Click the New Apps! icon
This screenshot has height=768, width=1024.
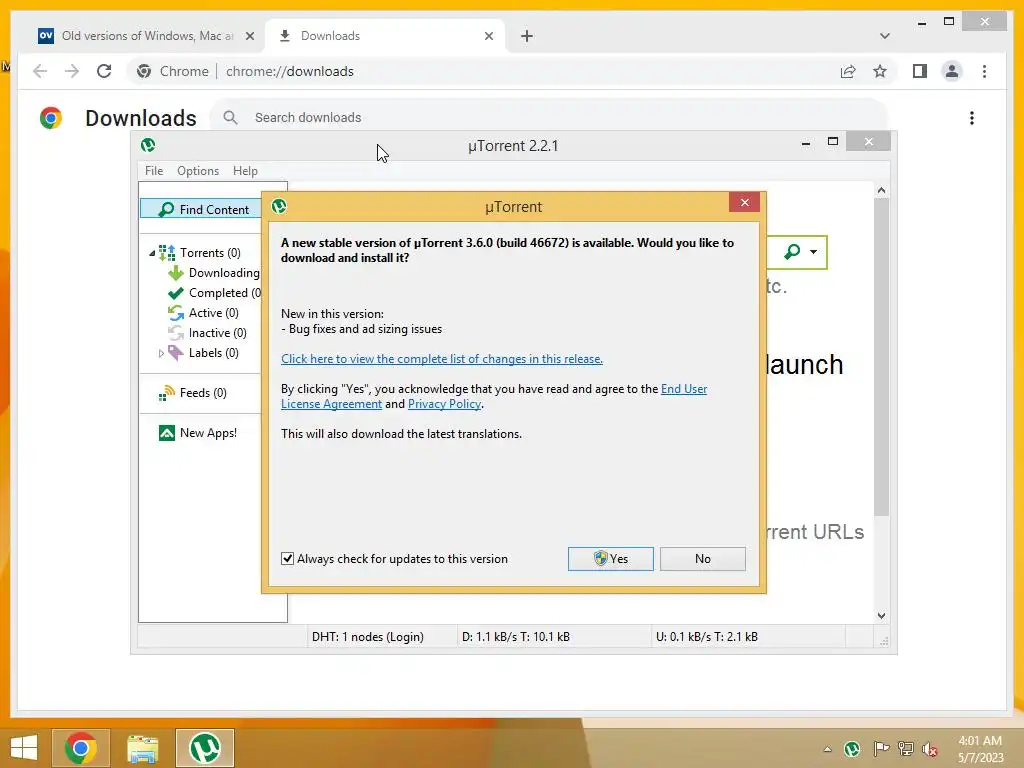pos(167,433)
